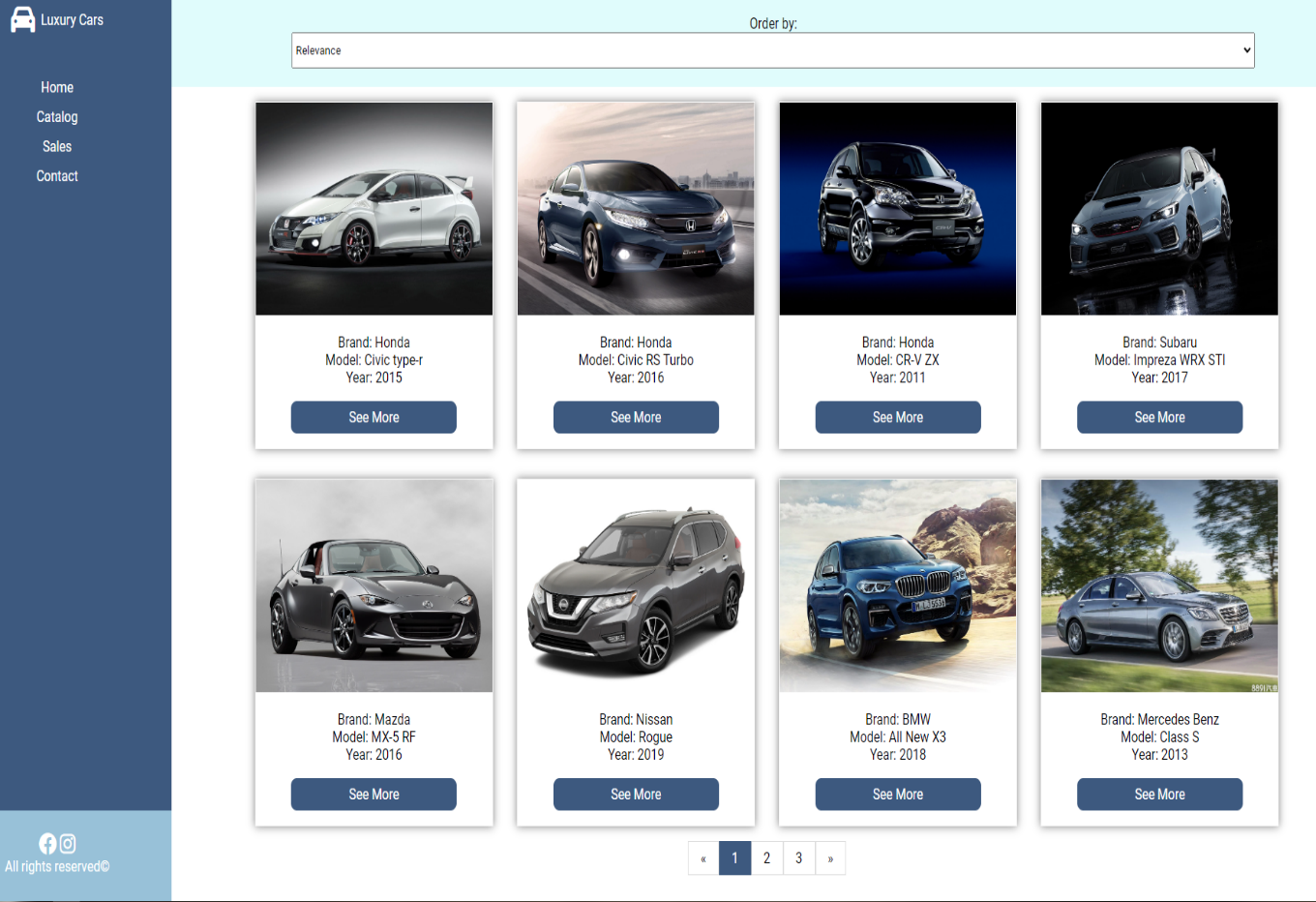Click the 'Model: Civic type-r' text
The height and width of the screenshot is (902, 1316).
374,360
